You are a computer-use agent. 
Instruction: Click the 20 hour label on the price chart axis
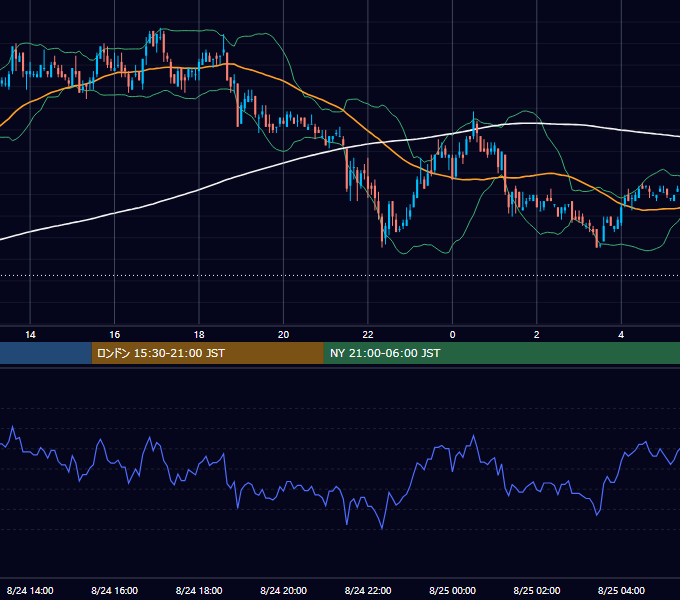283,335
